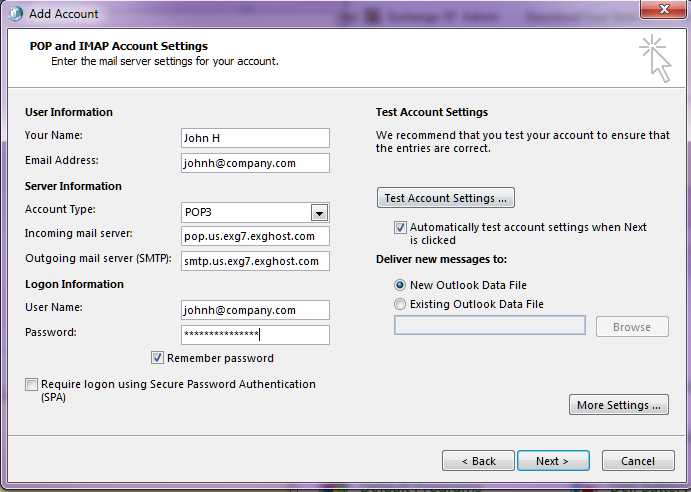
Task: Focus the Your Name text field
Action: [x=255, y=138]
